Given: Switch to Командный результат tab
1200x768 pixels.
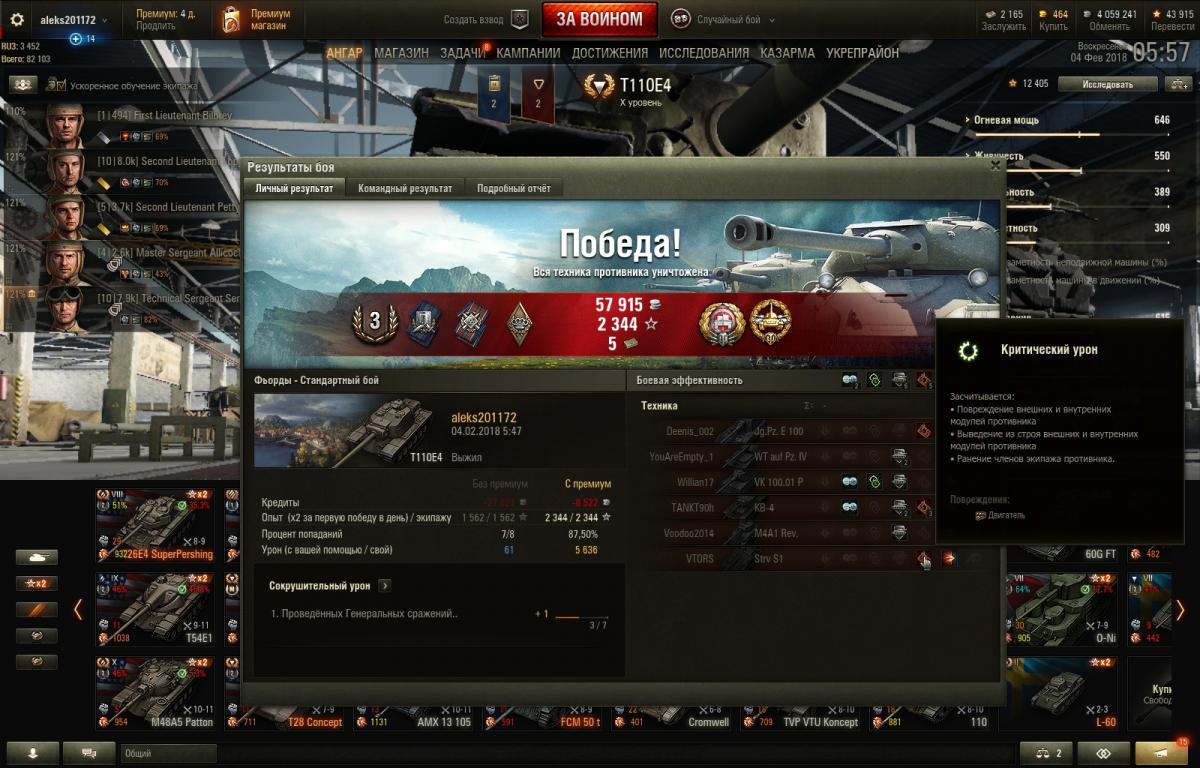Looking at the screenshot, I should (x=405, y=188).
